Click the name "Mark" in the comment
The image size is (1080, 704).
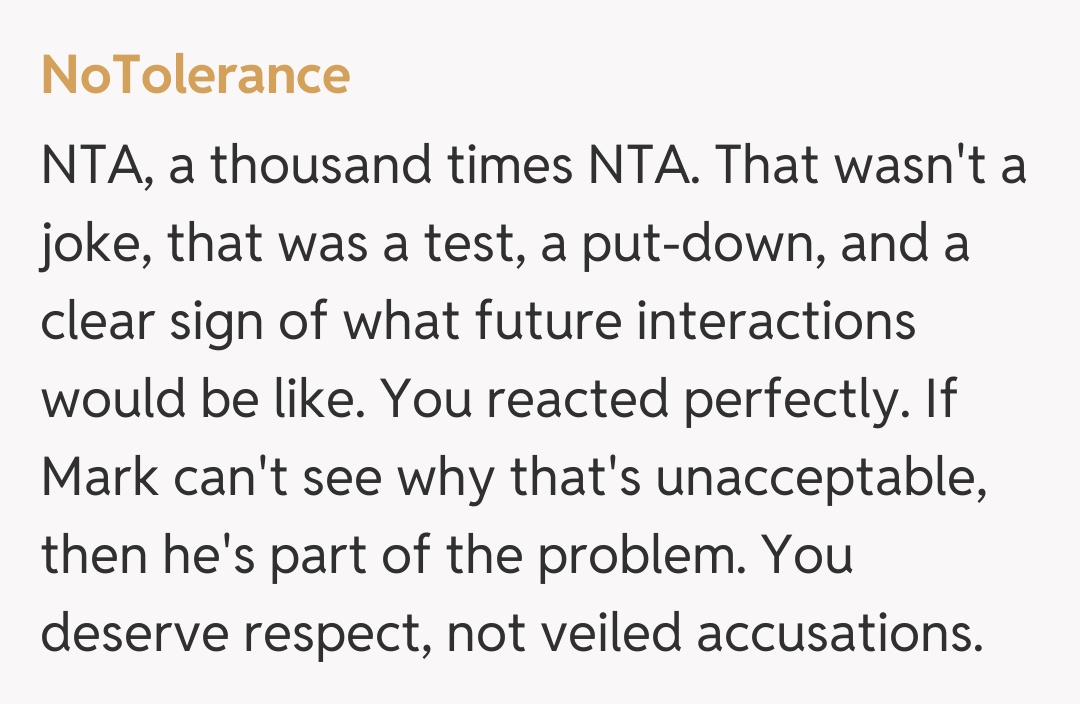point(99,479)
